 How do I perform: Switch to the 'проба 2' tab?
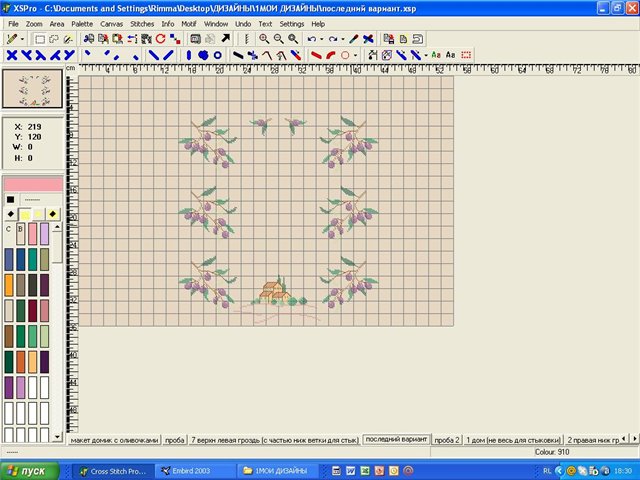click(x=447, y=439)
